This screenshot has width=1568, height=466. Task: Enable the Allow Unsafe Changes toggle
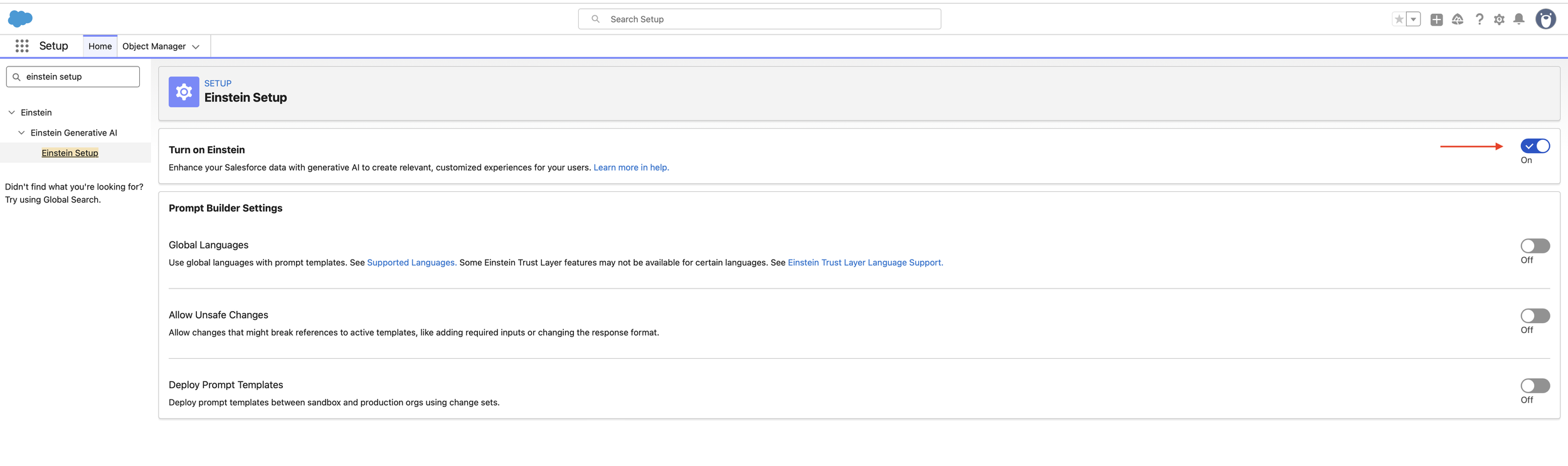pyautogui.click(x=1535, y=315)
